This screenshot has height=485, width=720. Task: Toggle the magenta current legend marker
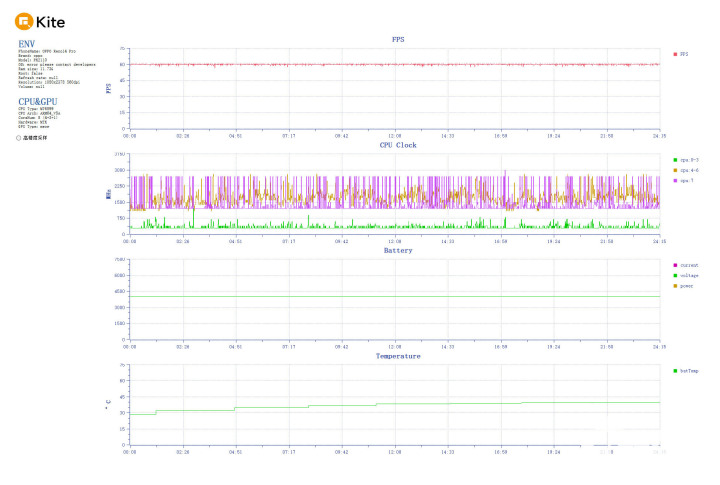(675, 265)
